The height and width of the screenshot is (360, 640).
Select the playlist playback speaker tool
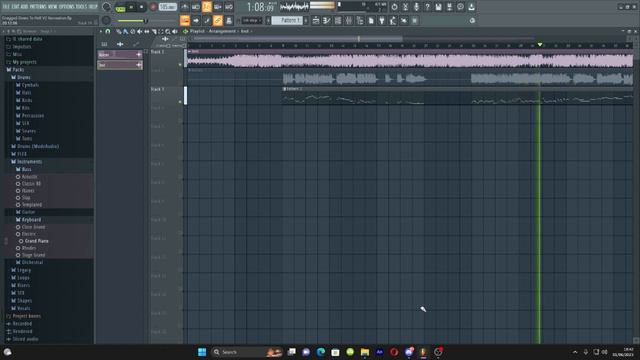pyautogui.click(x=175, y=31)
